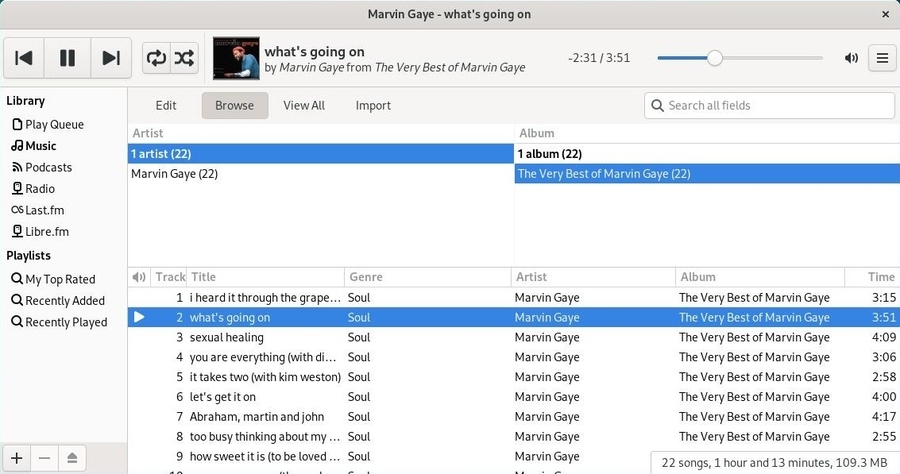900x474 pixels.
Task: Open Podcasts in the sidebar
Action: (x=42, y=168)
